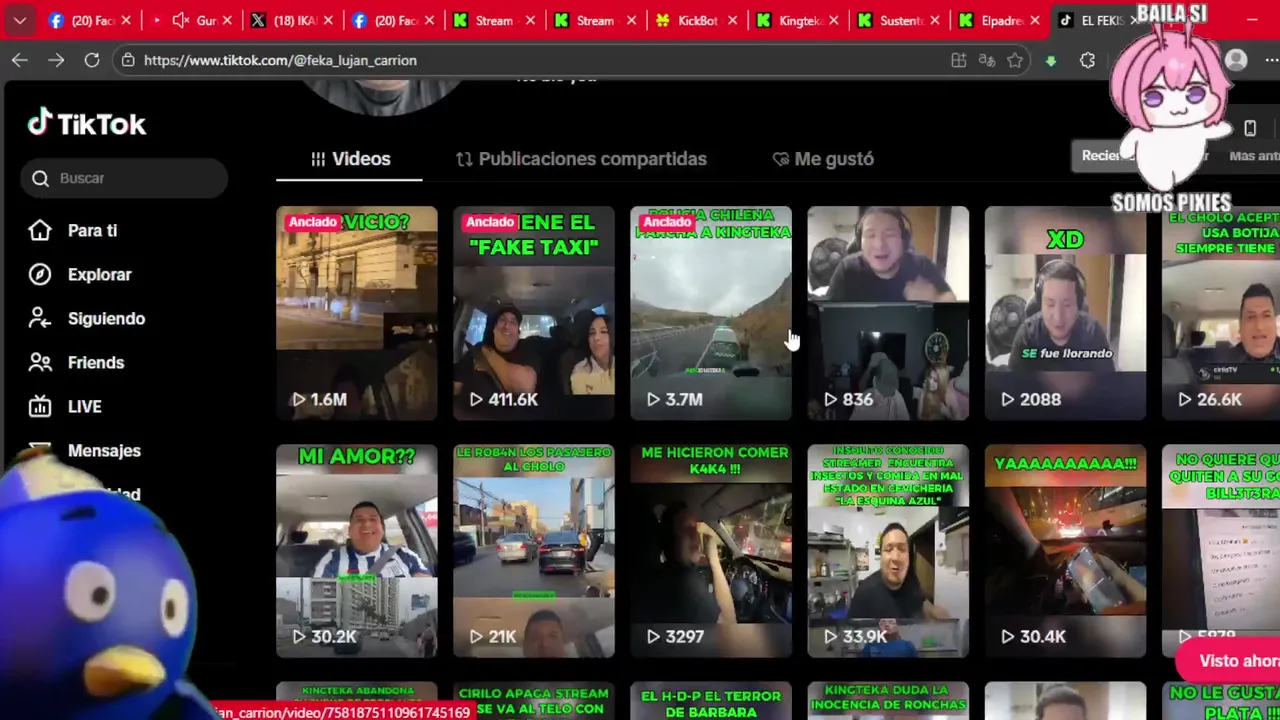
Task: Sort videos by Recientes
Action: point(1103,156)
